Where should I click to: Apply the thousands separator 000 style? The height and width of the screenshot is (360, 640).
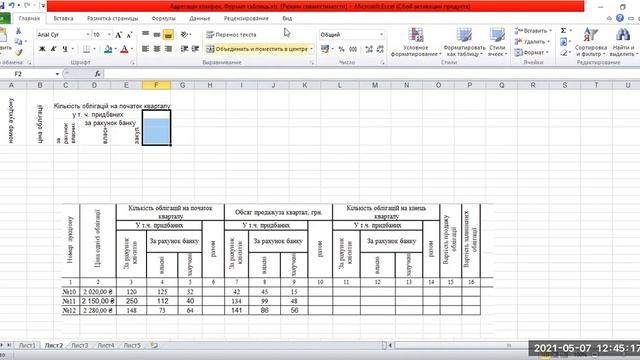click(353, 49)
